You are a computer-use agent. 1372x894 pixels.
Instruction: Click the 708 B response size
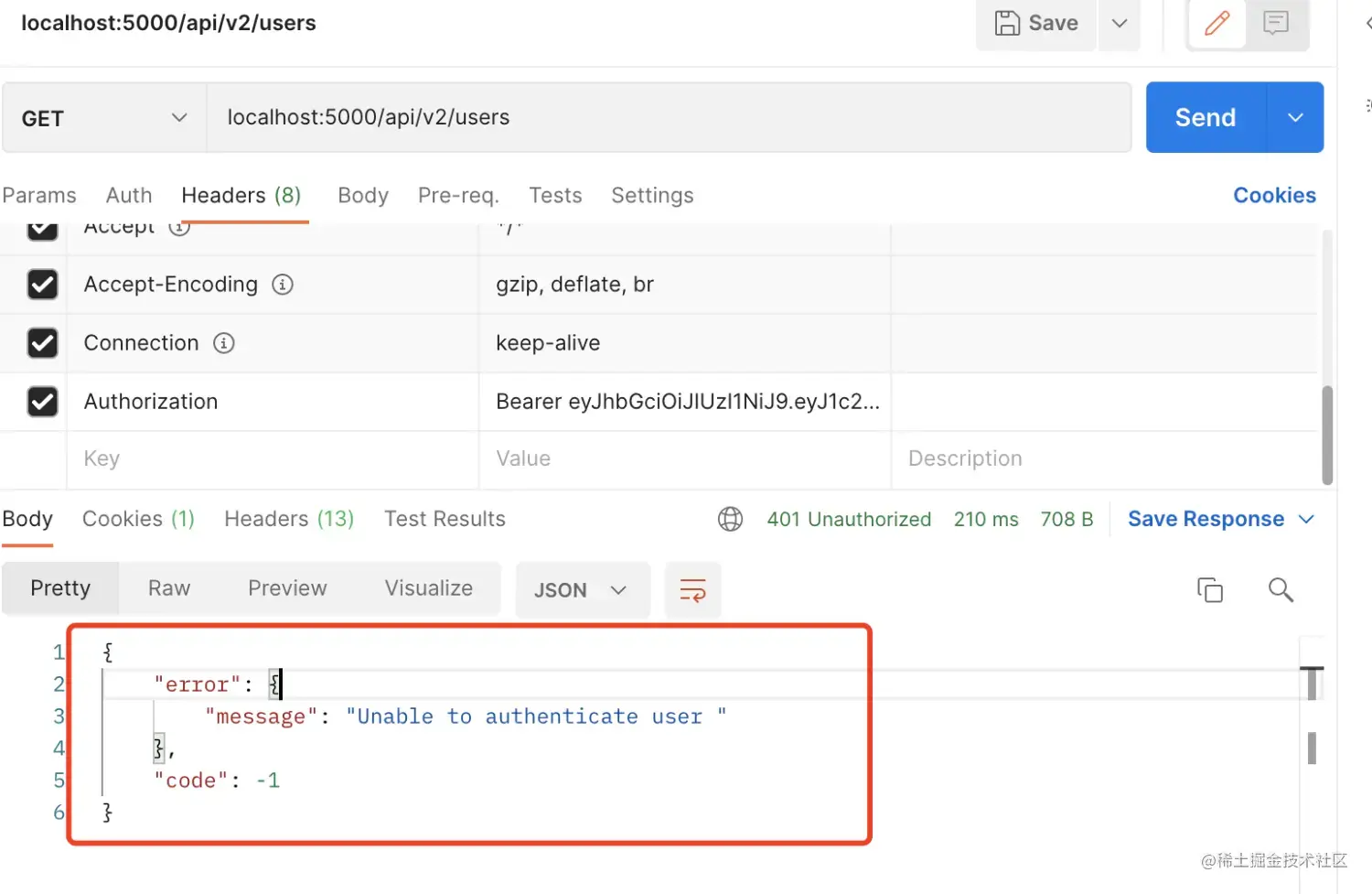tap(1067, 520)
